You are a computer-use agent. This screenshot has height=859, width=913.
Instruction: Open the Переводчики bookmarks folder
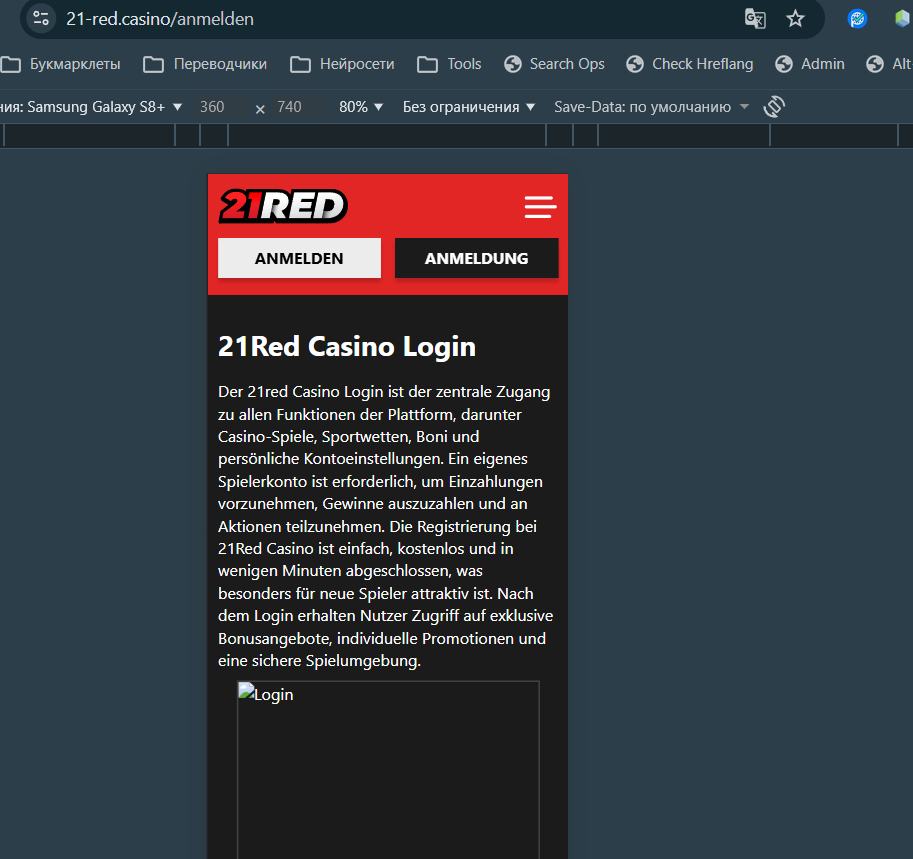click(x=205, y=64)
